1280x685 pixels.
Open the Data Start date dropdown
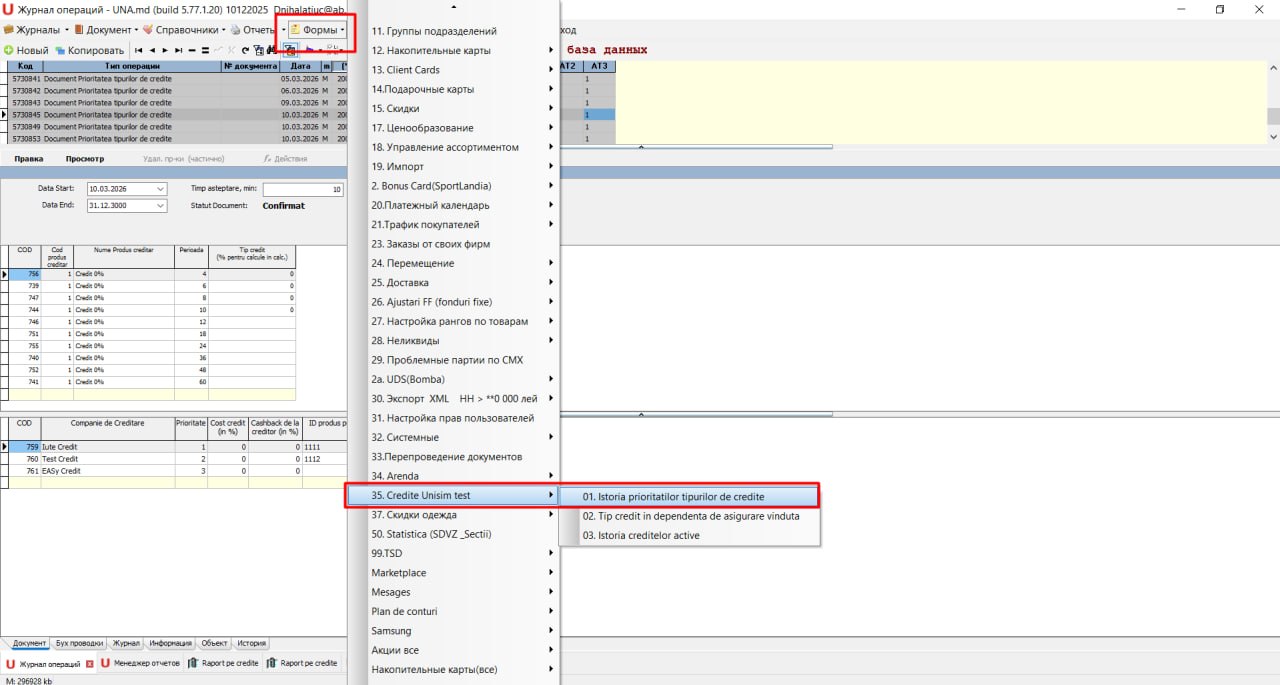(x=160, y=189)
